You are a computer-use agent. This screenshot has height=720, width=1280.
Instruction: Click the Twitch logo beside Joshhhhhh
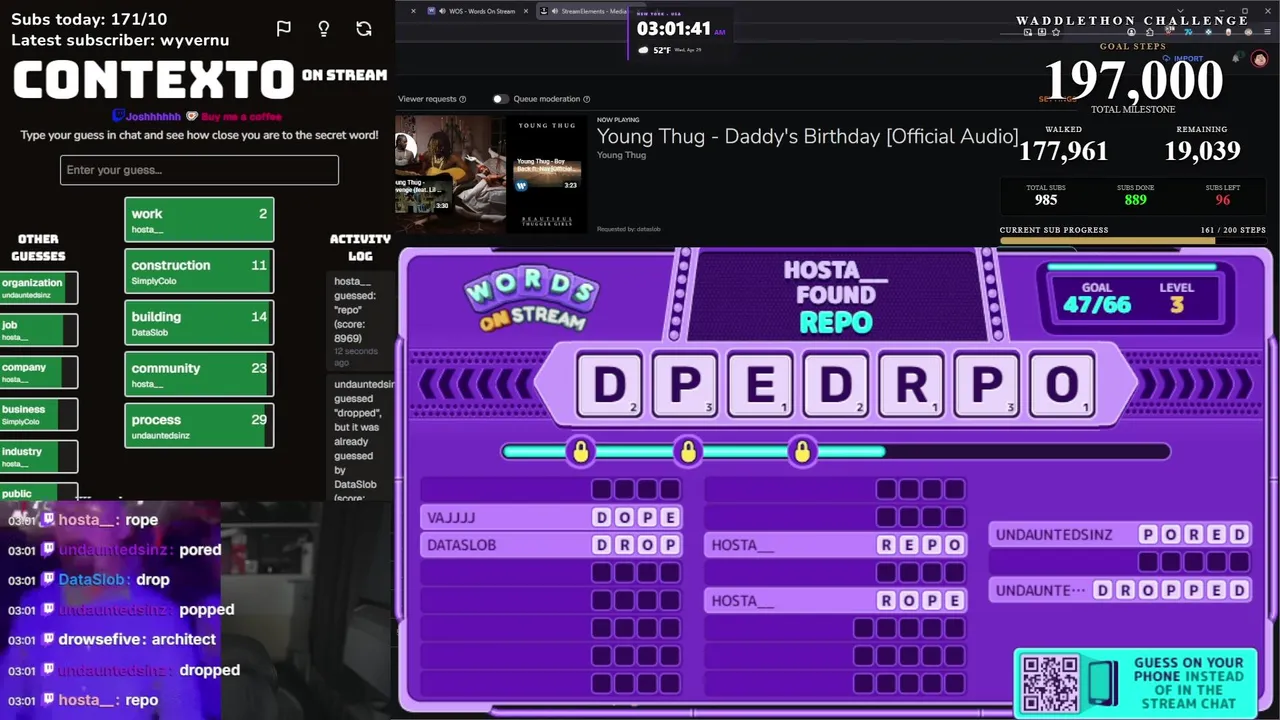tap(118, 116)
